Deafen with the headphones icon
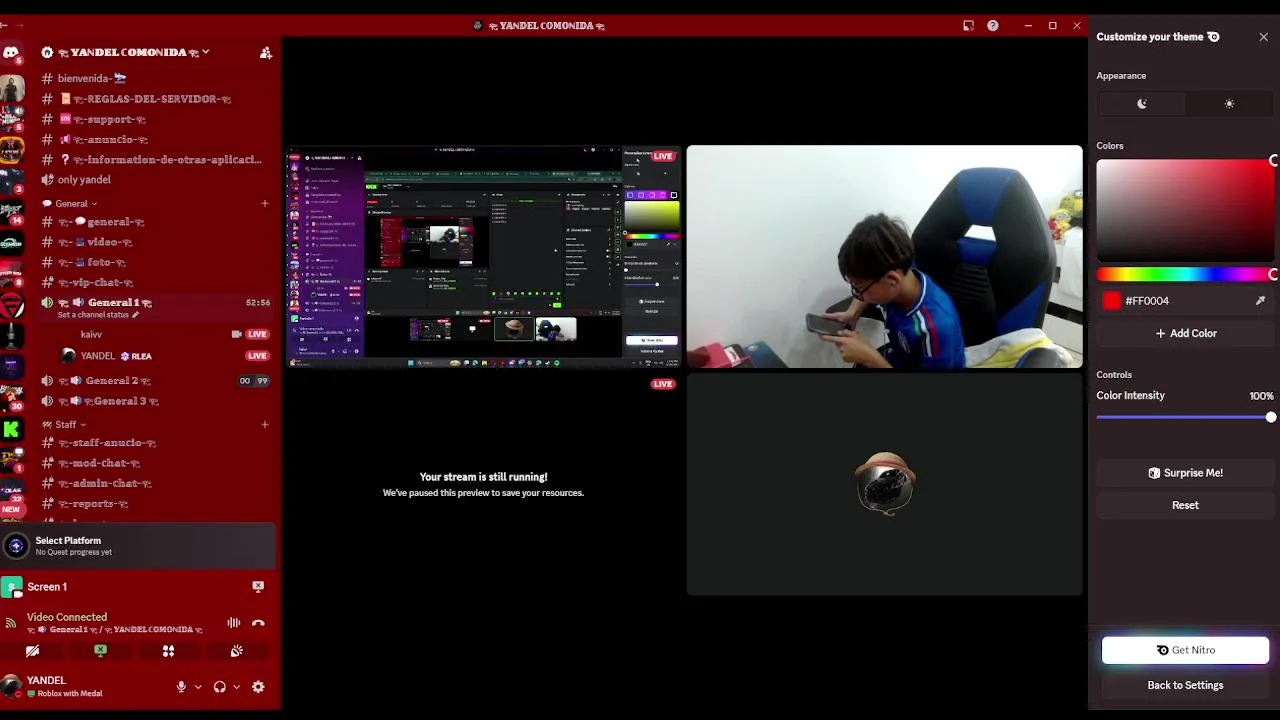This screenshot has height=720, width=1280. tap(219, 687)
